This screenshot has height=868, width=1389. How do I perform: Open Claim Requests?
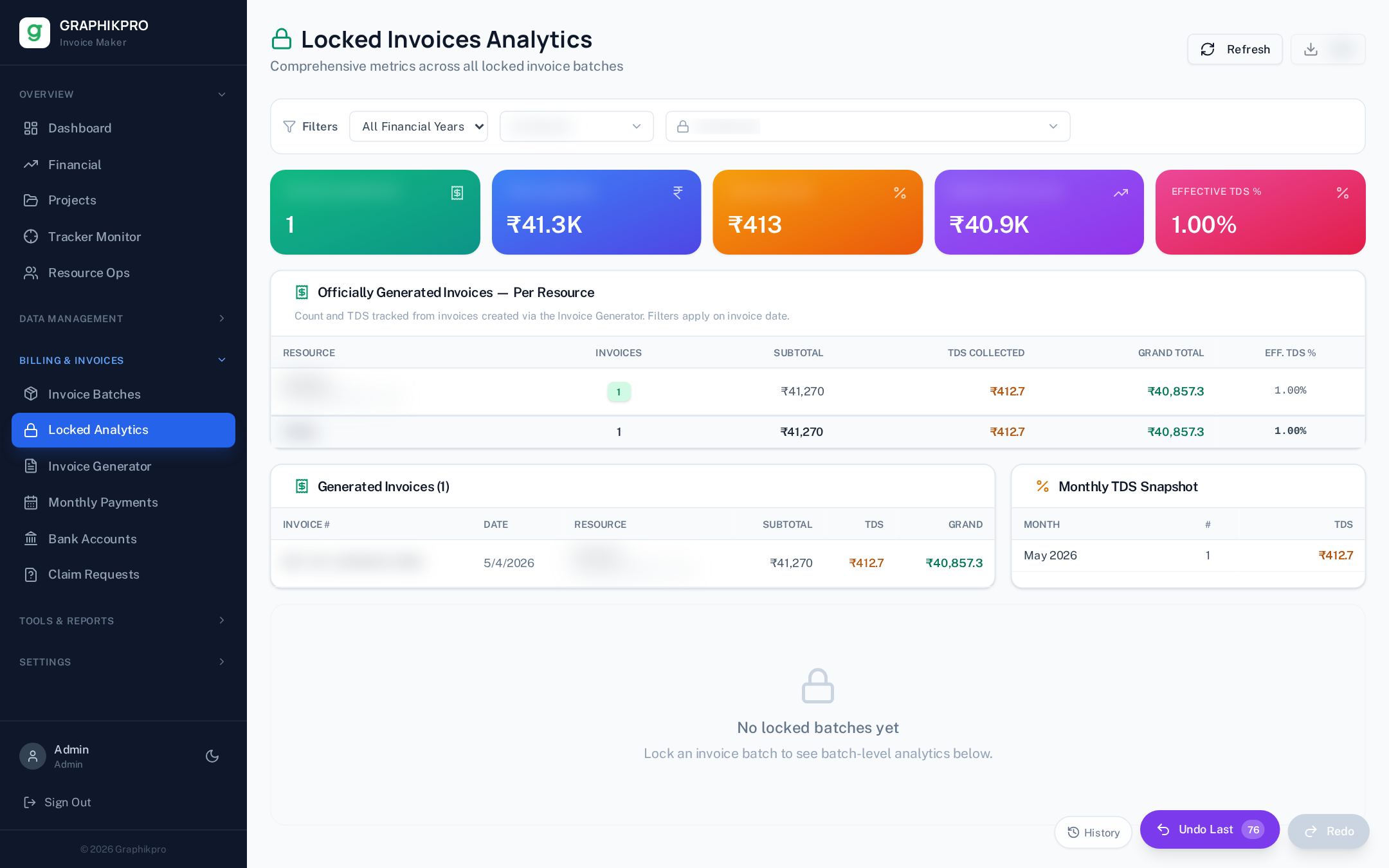click(123, 574)
